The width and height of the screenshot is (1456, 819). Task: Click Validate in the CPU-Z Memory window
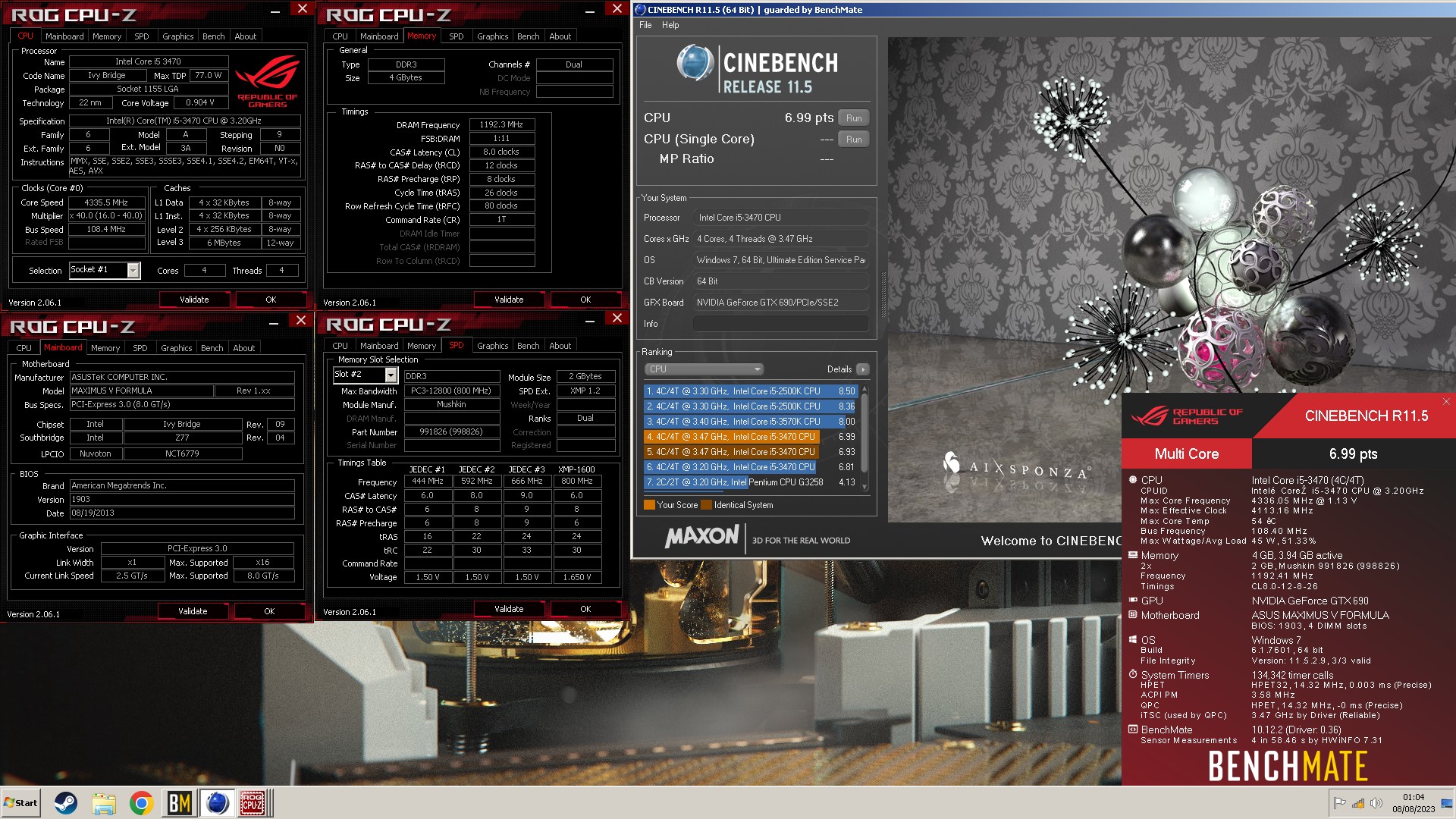pos(509,300)
